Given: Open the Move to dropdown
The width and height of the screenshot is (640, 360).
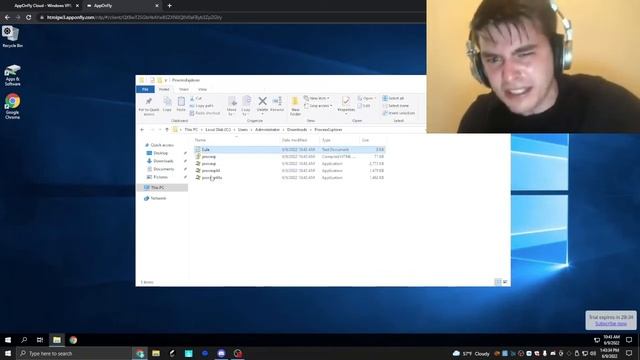Looking at the screenshot, I should coord(232,106).
